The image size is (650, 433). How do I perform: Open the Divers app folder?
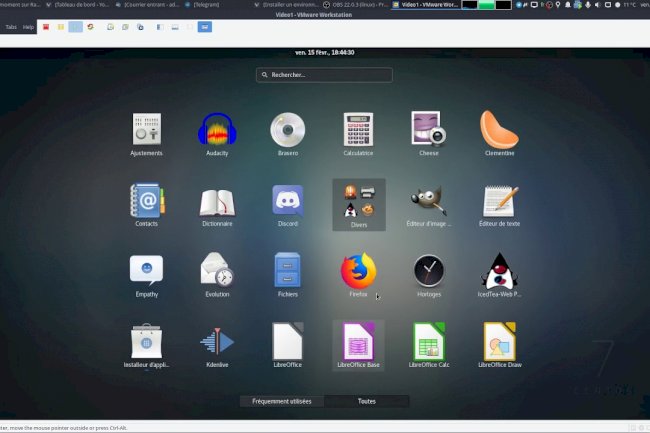[359, 205]
